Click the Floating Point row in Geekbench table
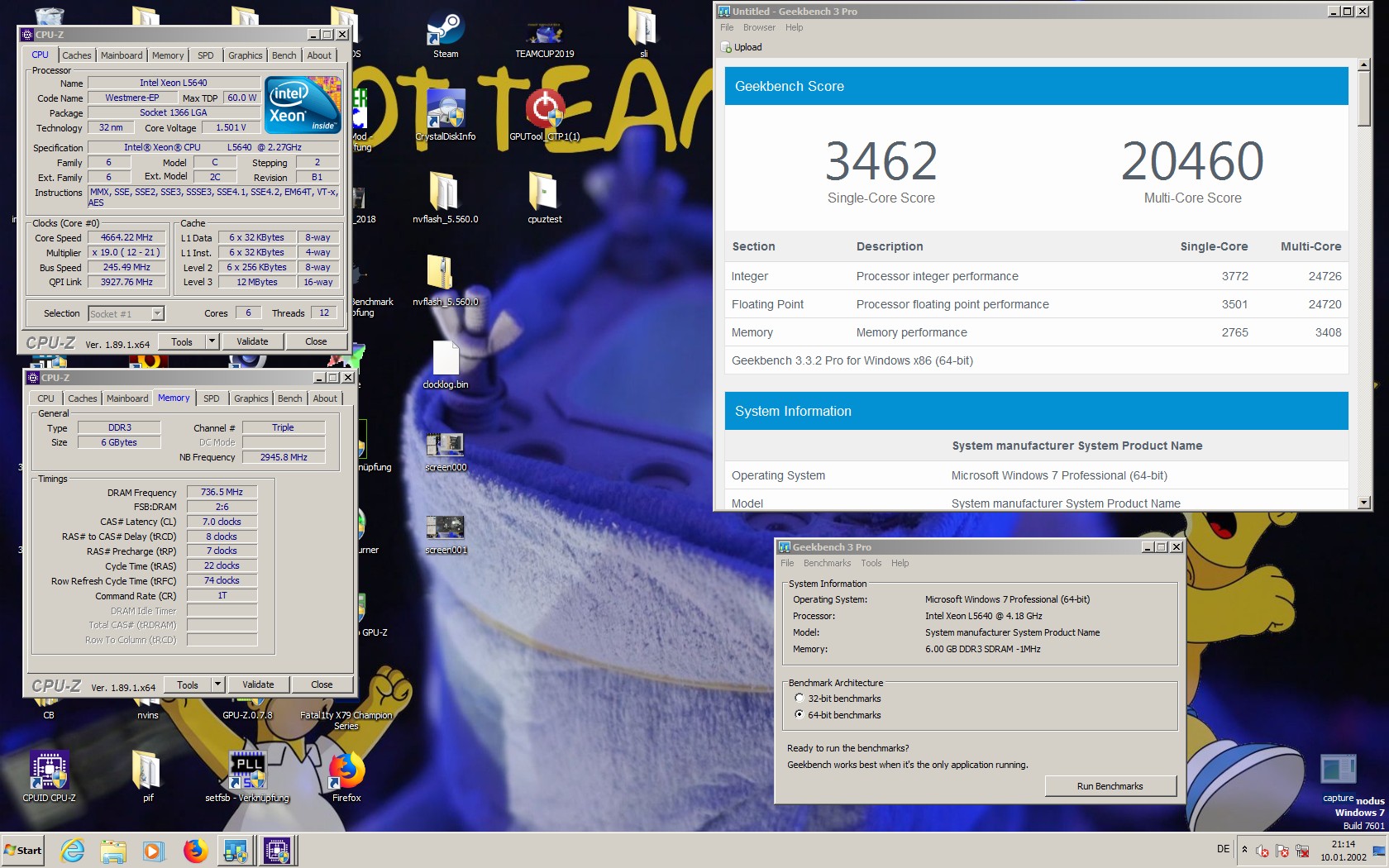 (1036, 304)
